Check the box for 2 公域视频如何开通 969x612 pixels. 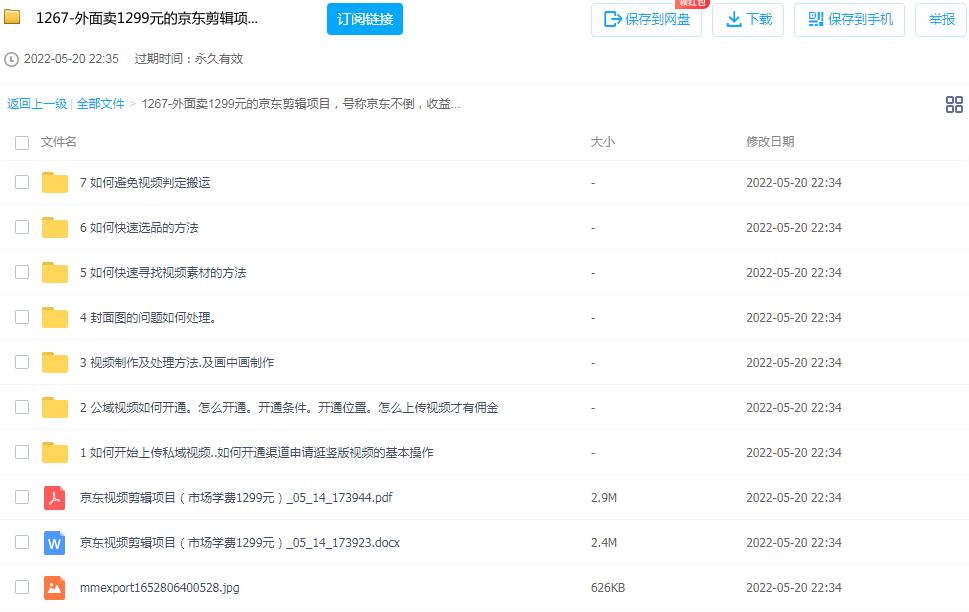tap(22, 407)
